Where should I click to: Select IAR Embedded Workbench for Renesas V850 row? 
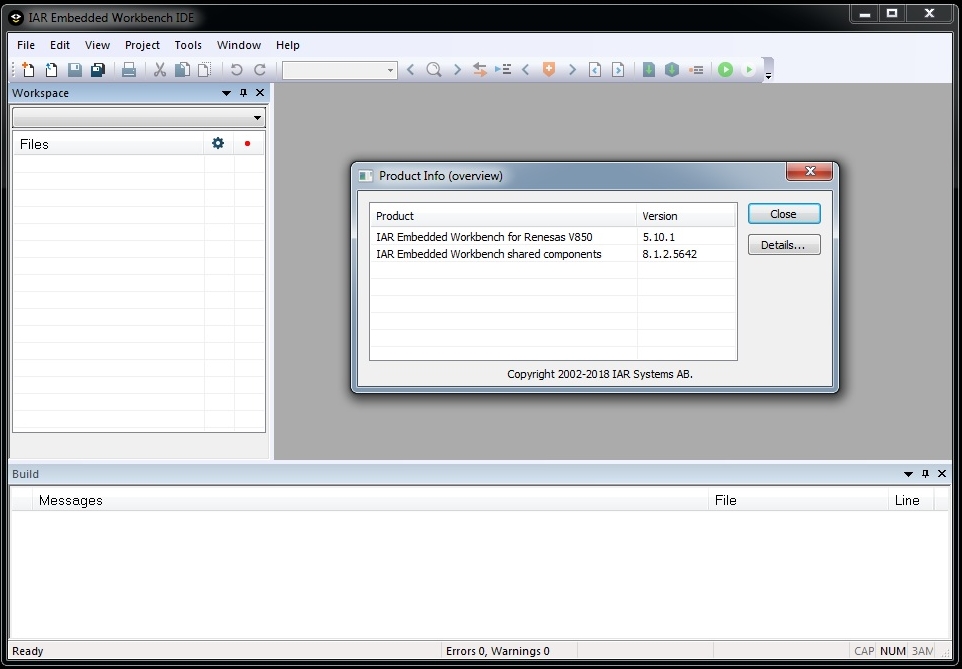tap(553, 237)
